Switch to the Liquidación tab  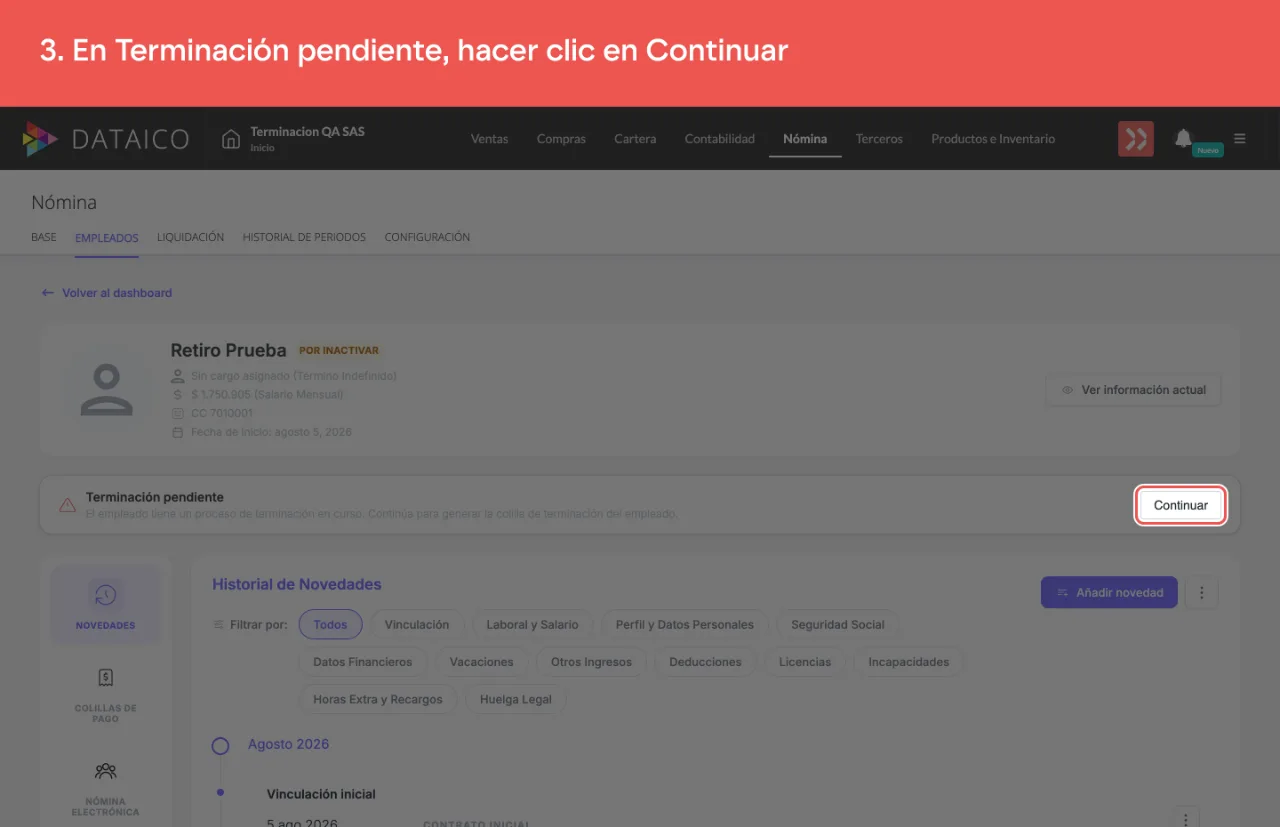click(190, 237)
